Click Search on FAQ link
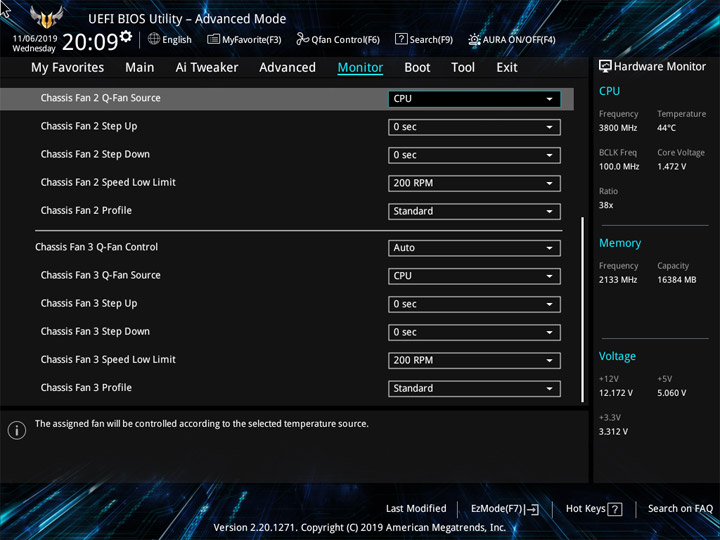The width and height of the screenshot is (720, 540). coord(680,508)
